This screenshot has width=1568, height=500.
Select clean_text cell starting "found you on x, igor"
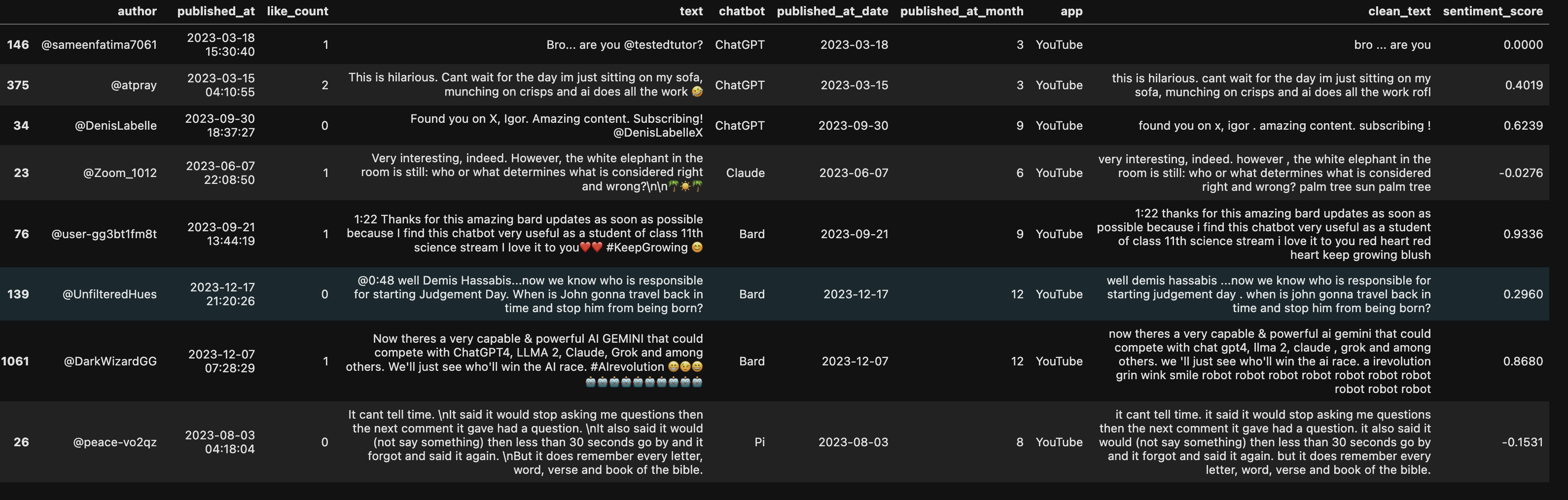1284,125
